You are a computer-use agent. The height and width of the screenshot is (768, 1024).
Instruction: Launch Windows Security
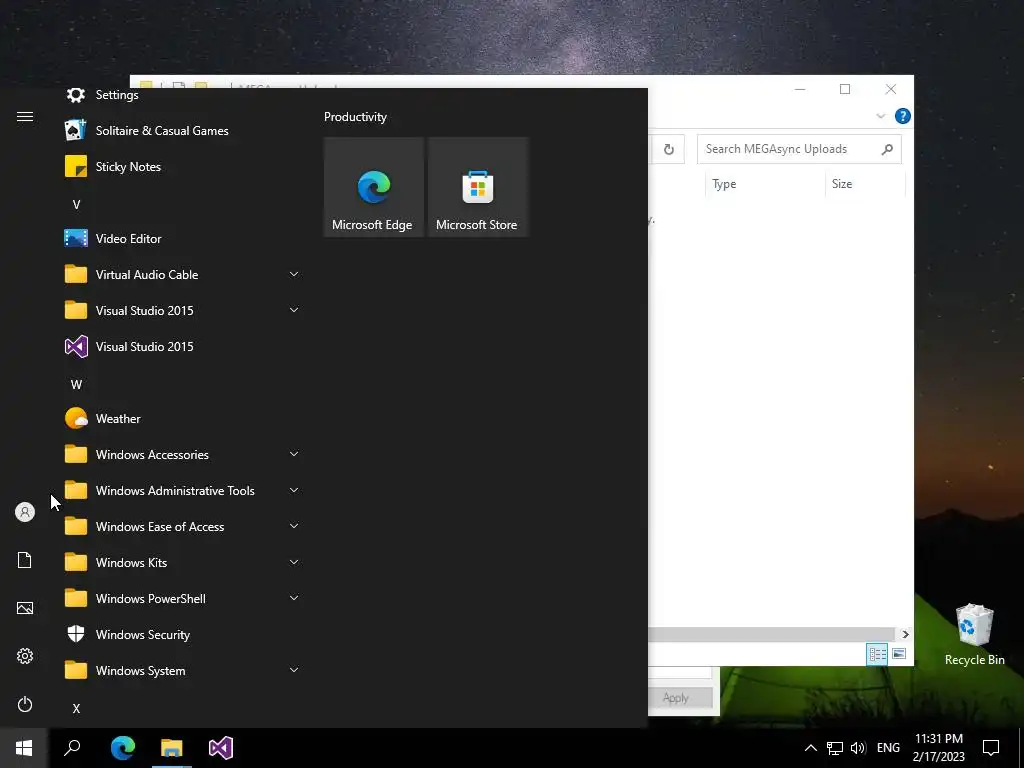[x=181, y=635]
